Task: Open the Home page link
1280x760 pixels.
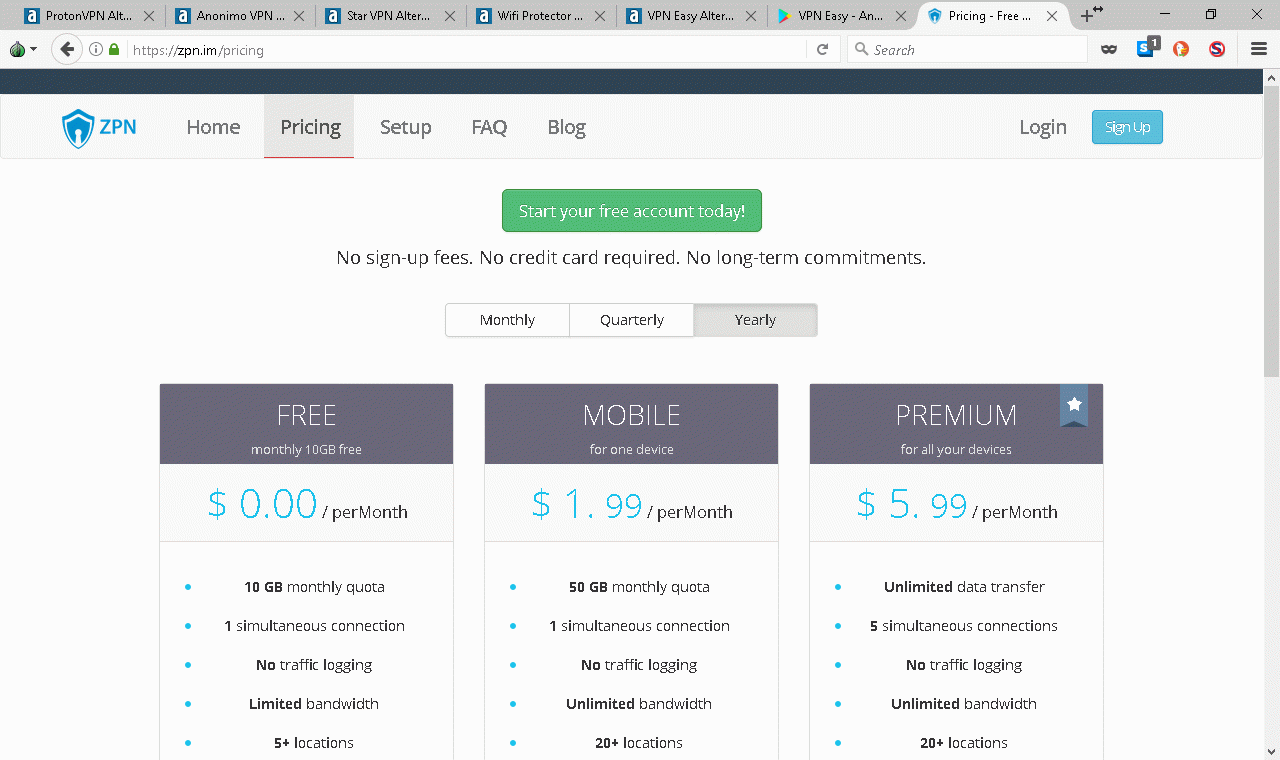Action: pos(213,127)
